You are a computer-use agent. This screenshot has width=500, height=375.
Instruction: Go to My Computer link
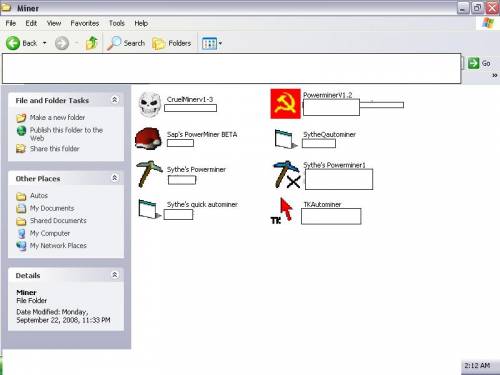(x=50, y=233)
